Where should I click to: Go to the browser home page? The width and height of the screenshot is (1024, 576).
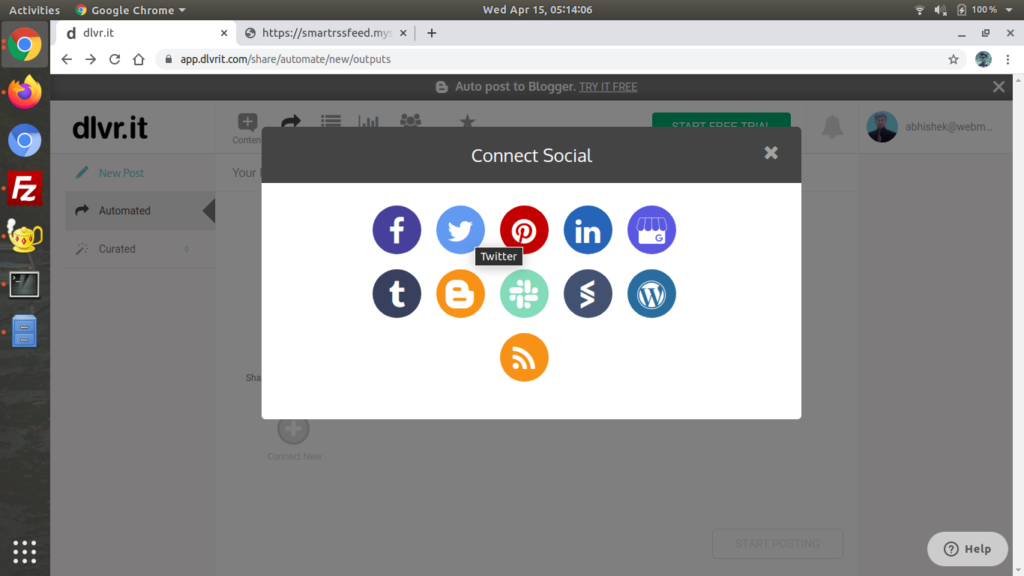[138, 59]
